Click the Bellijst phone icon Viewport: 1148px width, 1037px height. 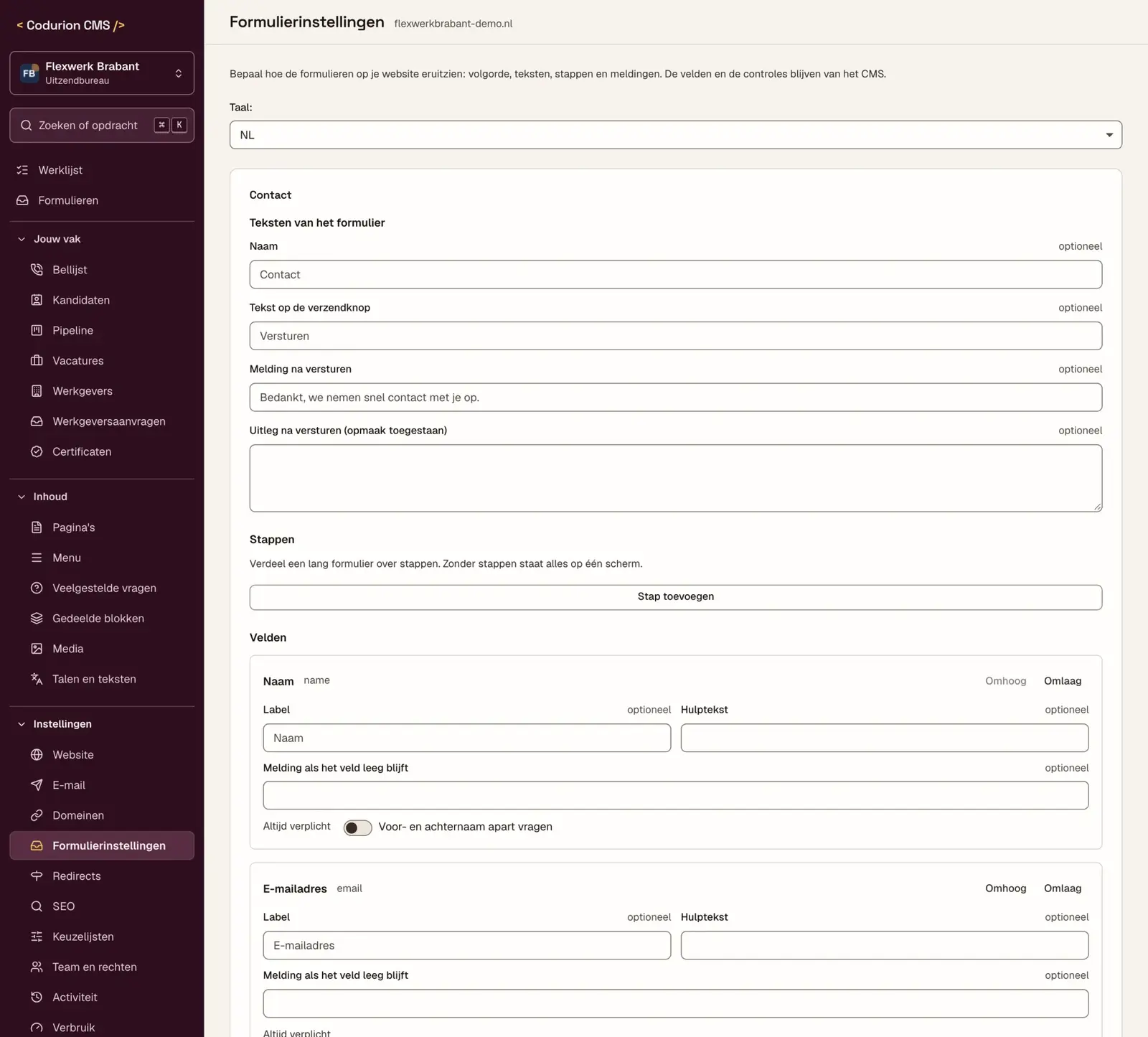pyautogui.click(x=37, y=270)
